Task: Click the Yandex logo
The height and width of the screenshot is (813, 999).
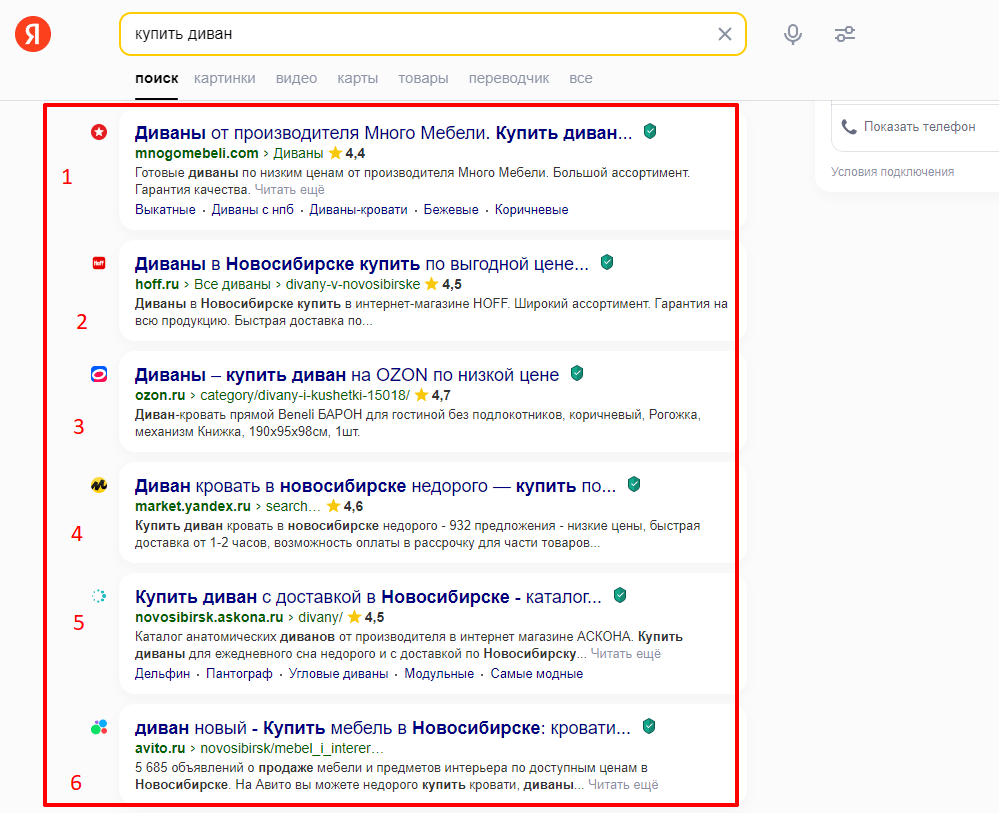Action: pyautogui.click(x=32, y=32)
